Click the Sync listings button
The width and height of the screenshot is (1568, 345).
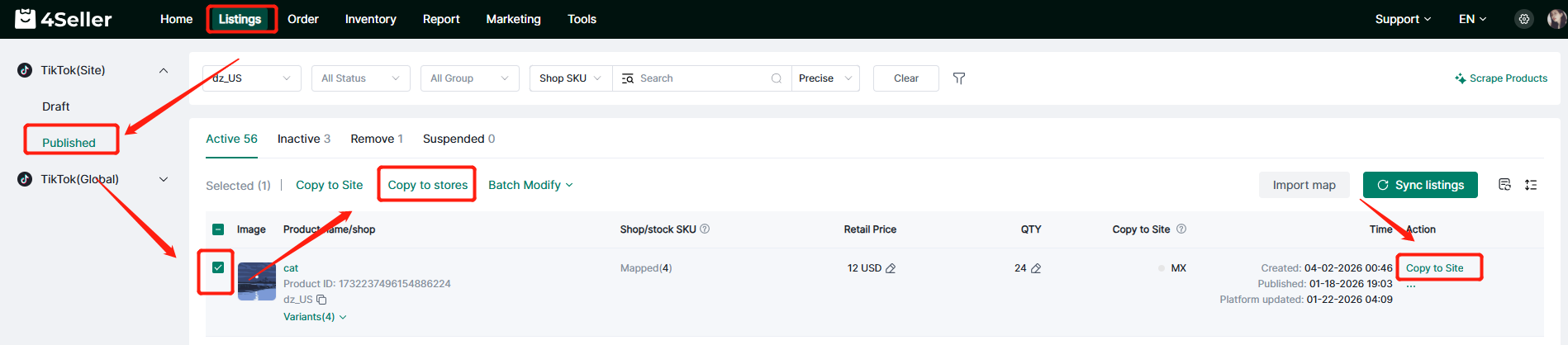[x=1420, y=185]
